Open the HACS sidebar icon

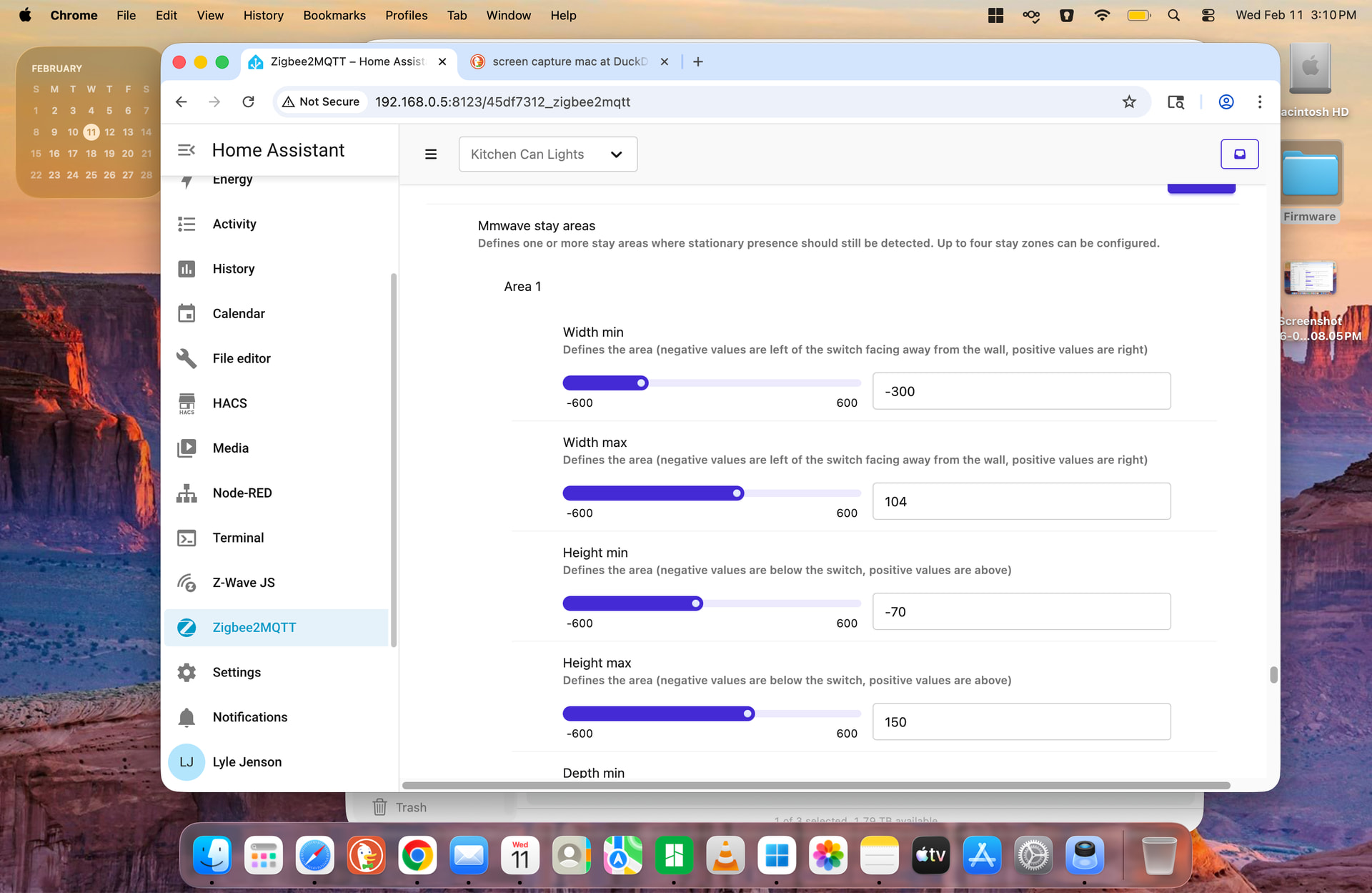[x=187, y=403]
